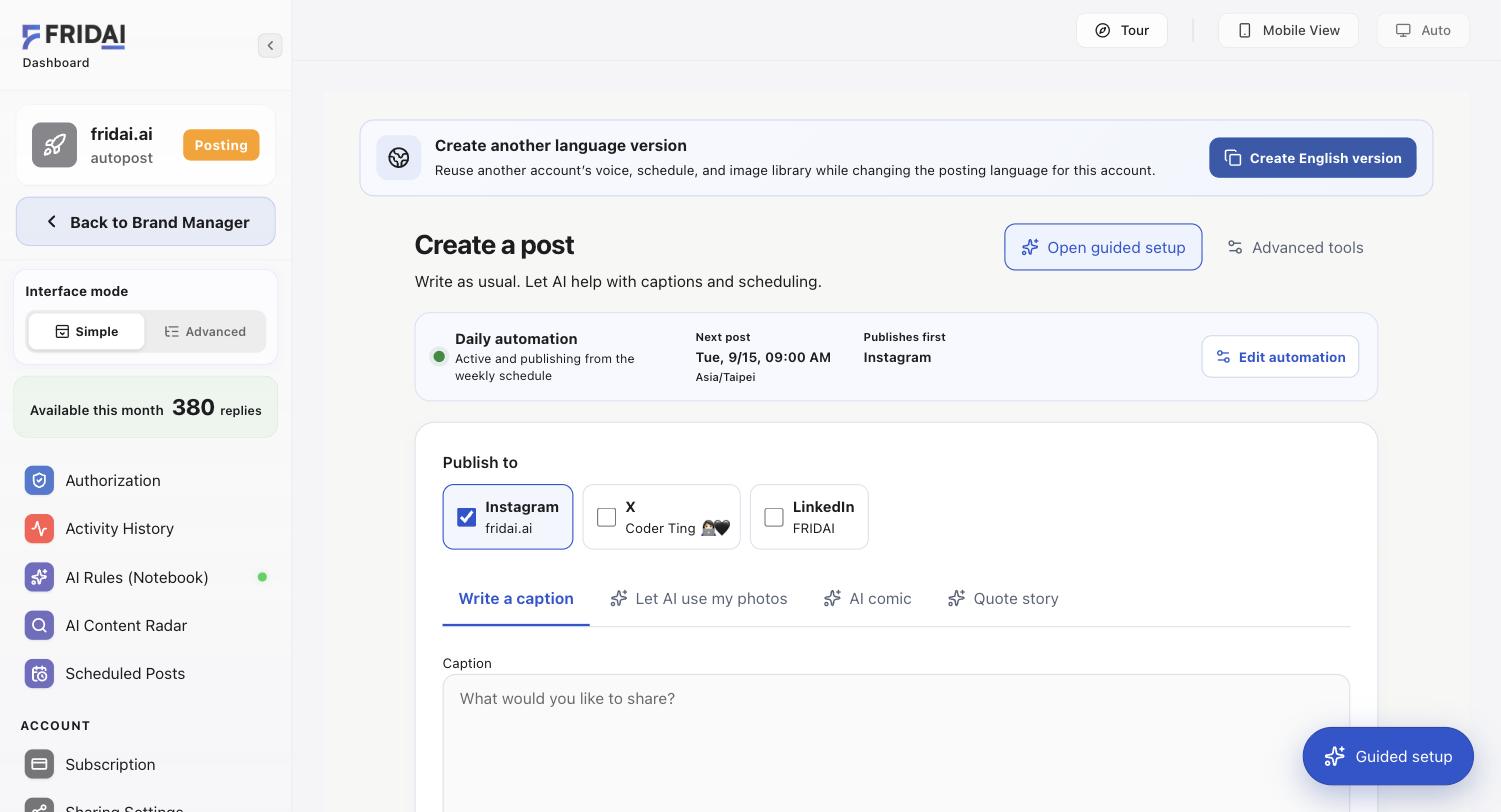This screenshot has width=1501, height=812.
Task: Open guided setup button near heading
Action: [x=1103, y=247]
